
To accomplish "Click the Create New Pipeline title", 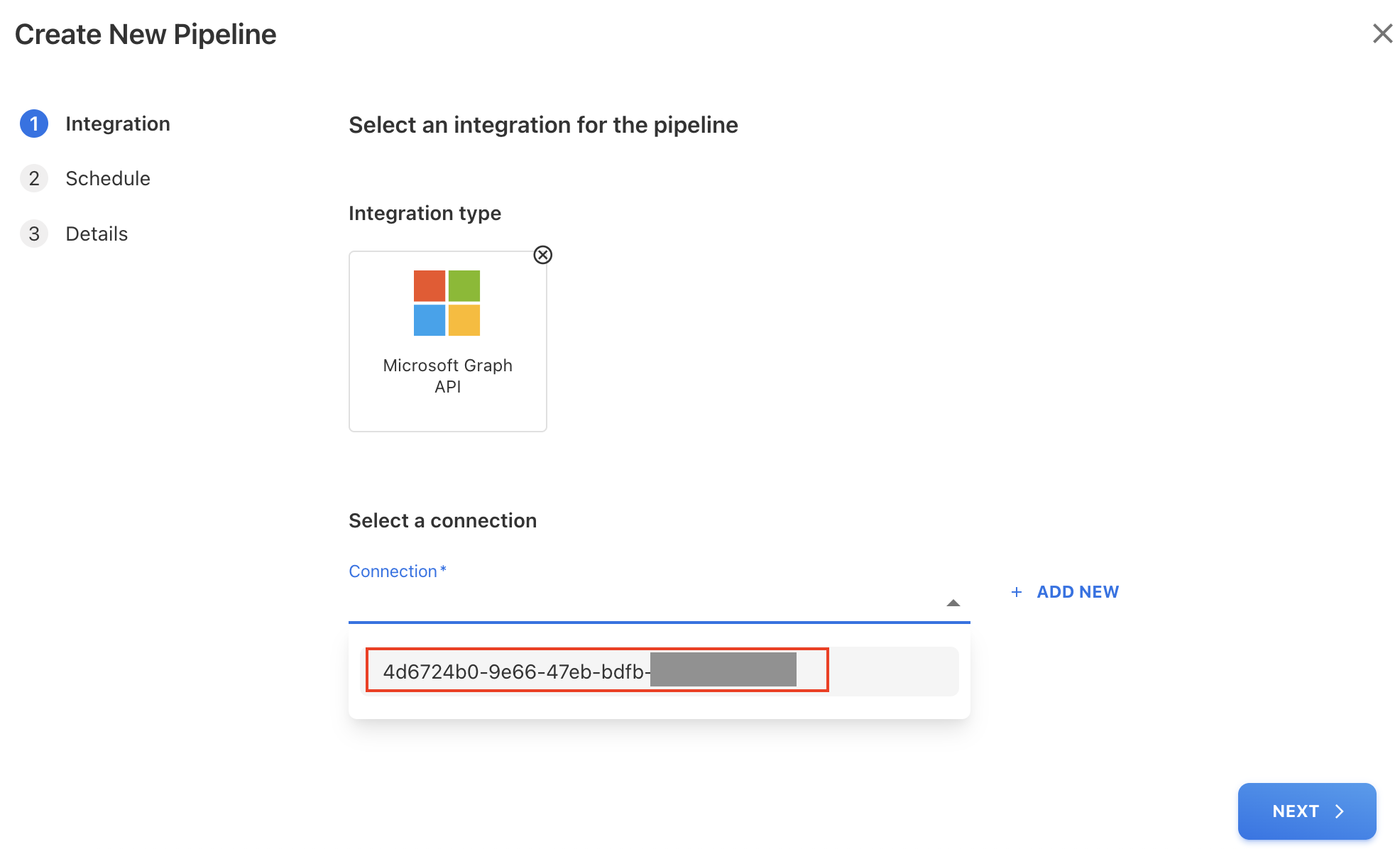I will click(146, 34).
